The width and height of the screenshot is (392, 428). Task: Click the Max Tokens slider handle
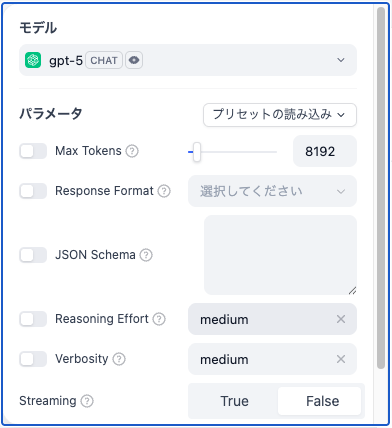click(x=197, y=152)
